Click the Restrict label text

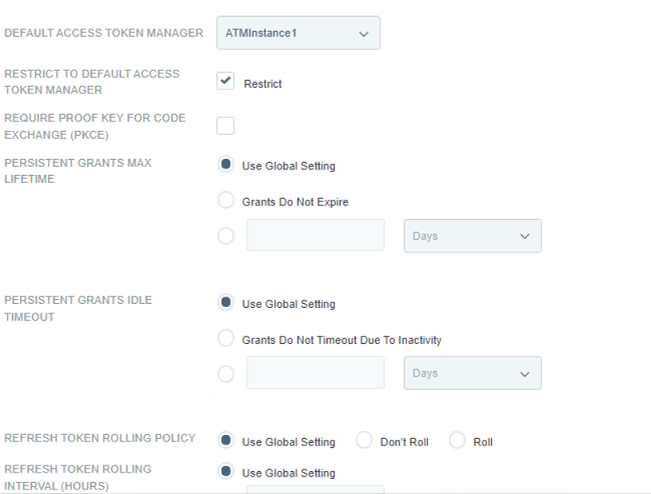point(263,84)
